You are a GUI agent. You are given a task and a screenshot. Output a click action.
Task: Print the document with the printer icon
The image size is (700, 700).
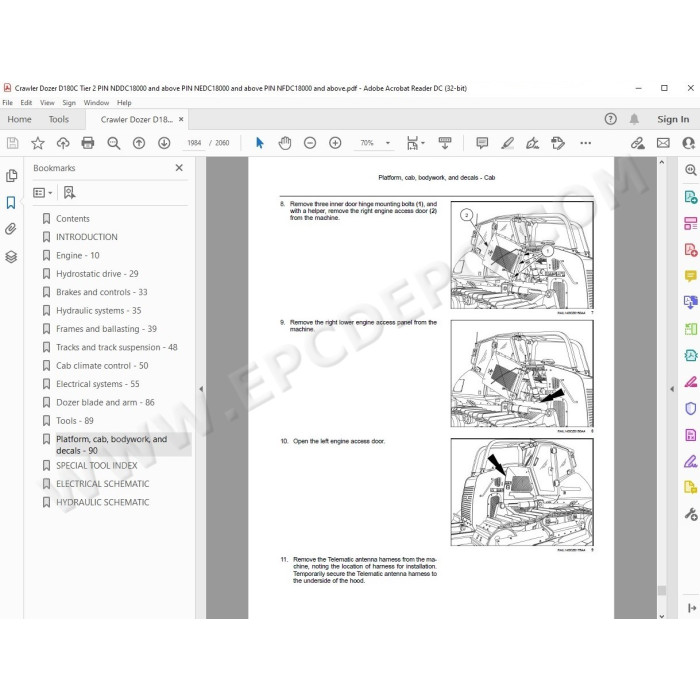coord(88,143)
